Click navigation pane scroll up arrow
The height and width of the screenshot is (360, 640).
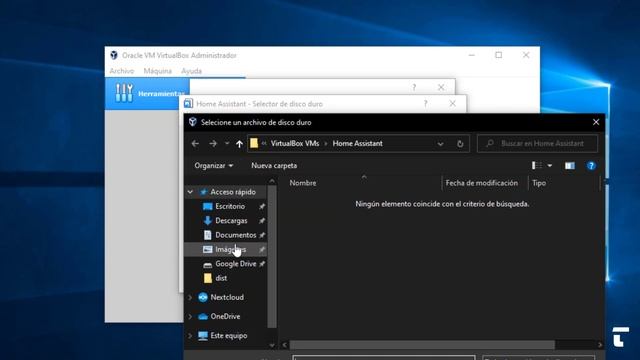coord(272,181)
